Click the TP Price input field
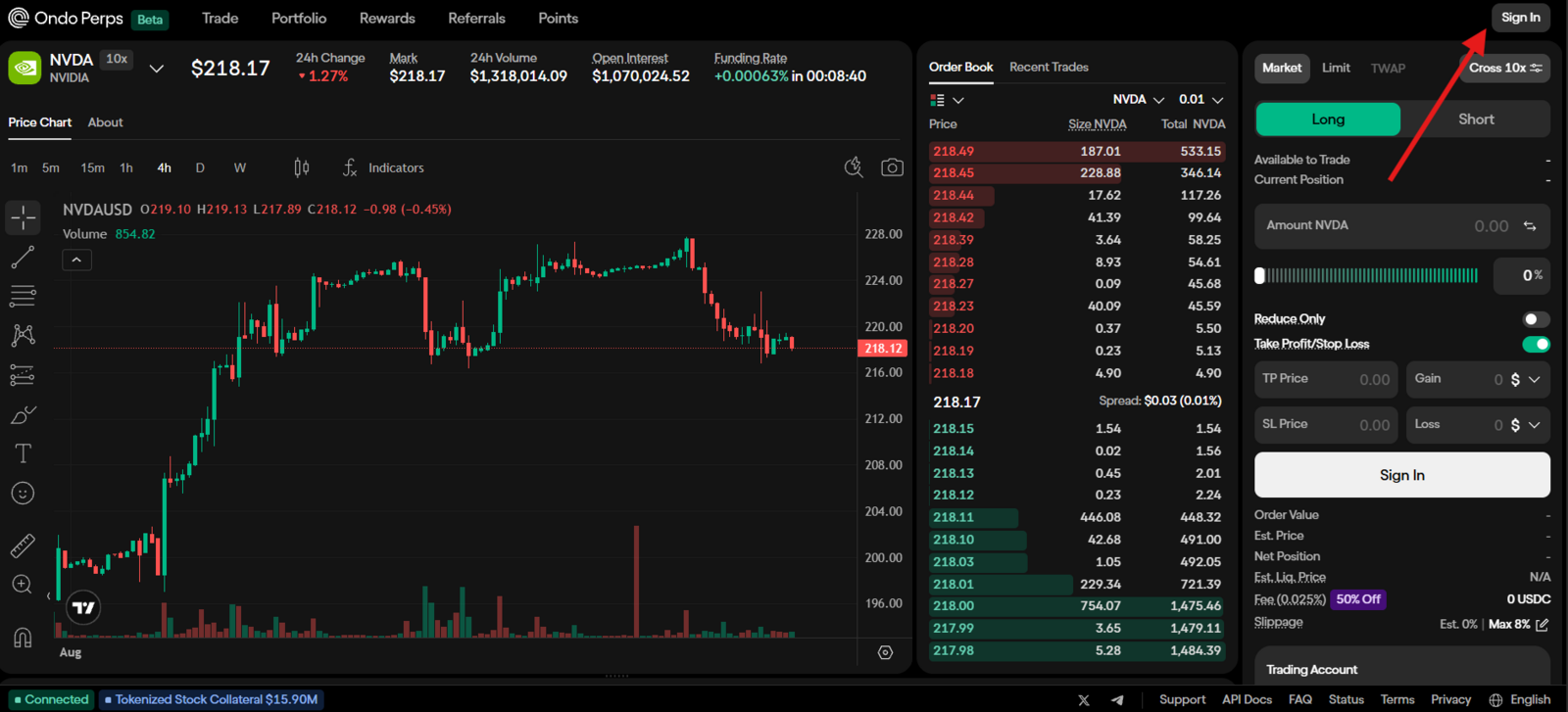Image resolution: width=1568 pixels, height=712 pixels. pos(1327,379)
